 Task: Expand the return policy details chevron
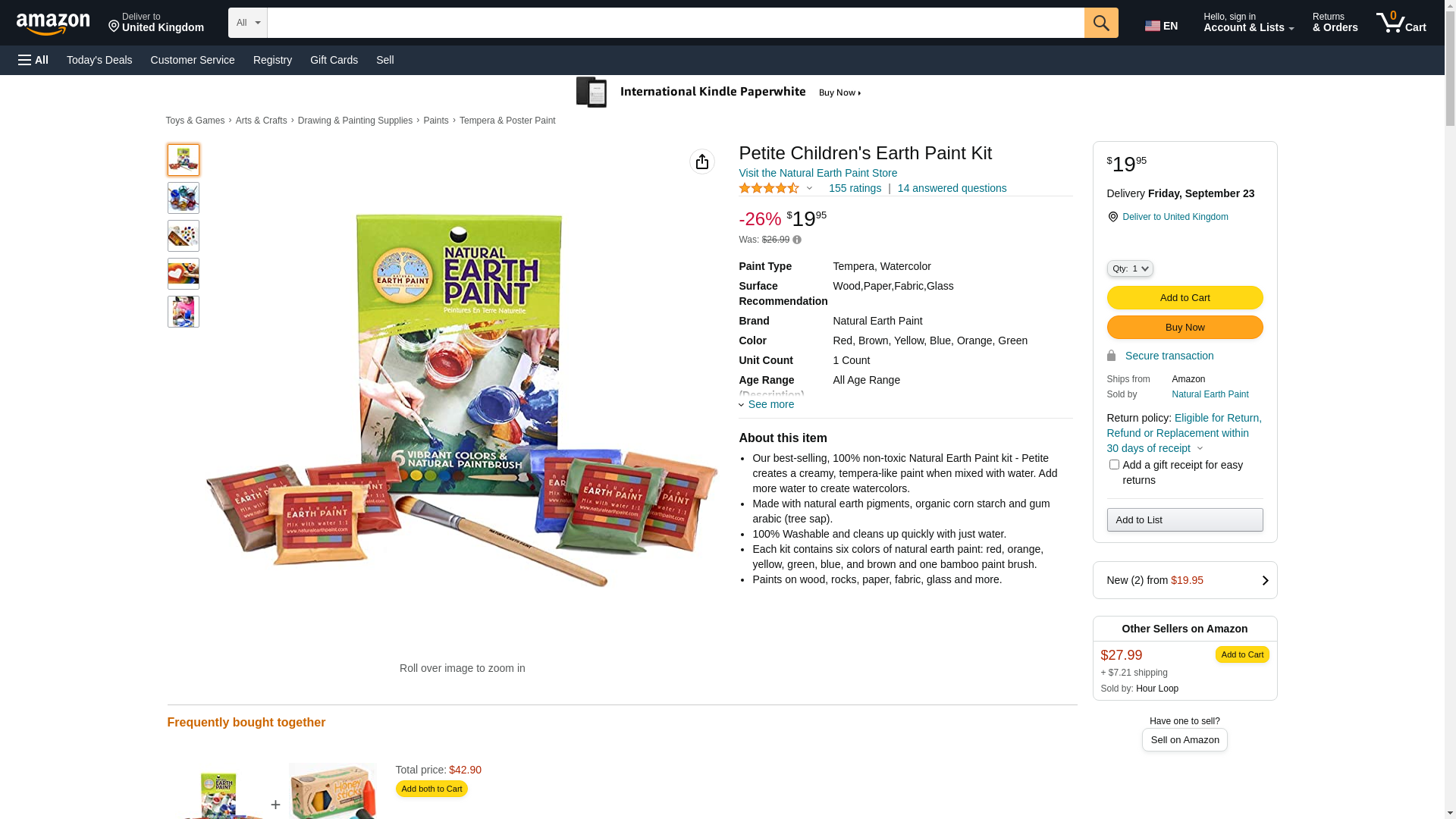pos(1200,448)
